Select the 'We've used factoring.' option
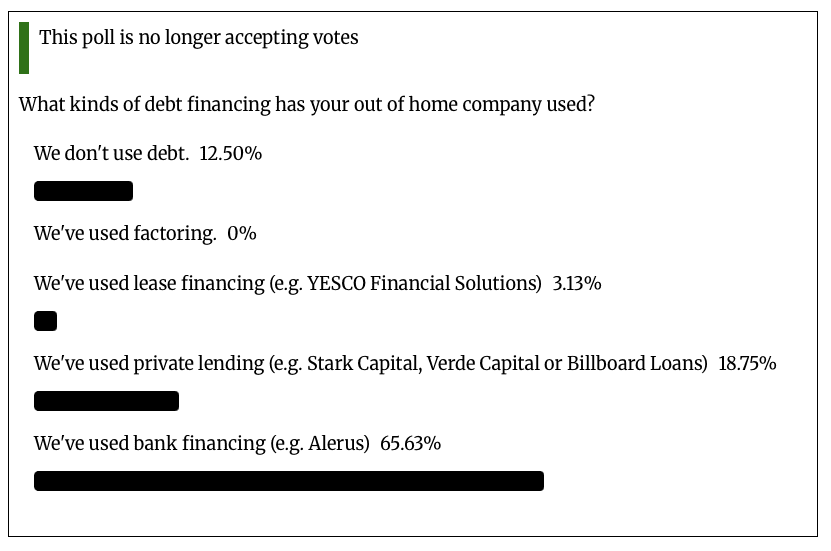 pyautogui.click(x=125, y=234)
